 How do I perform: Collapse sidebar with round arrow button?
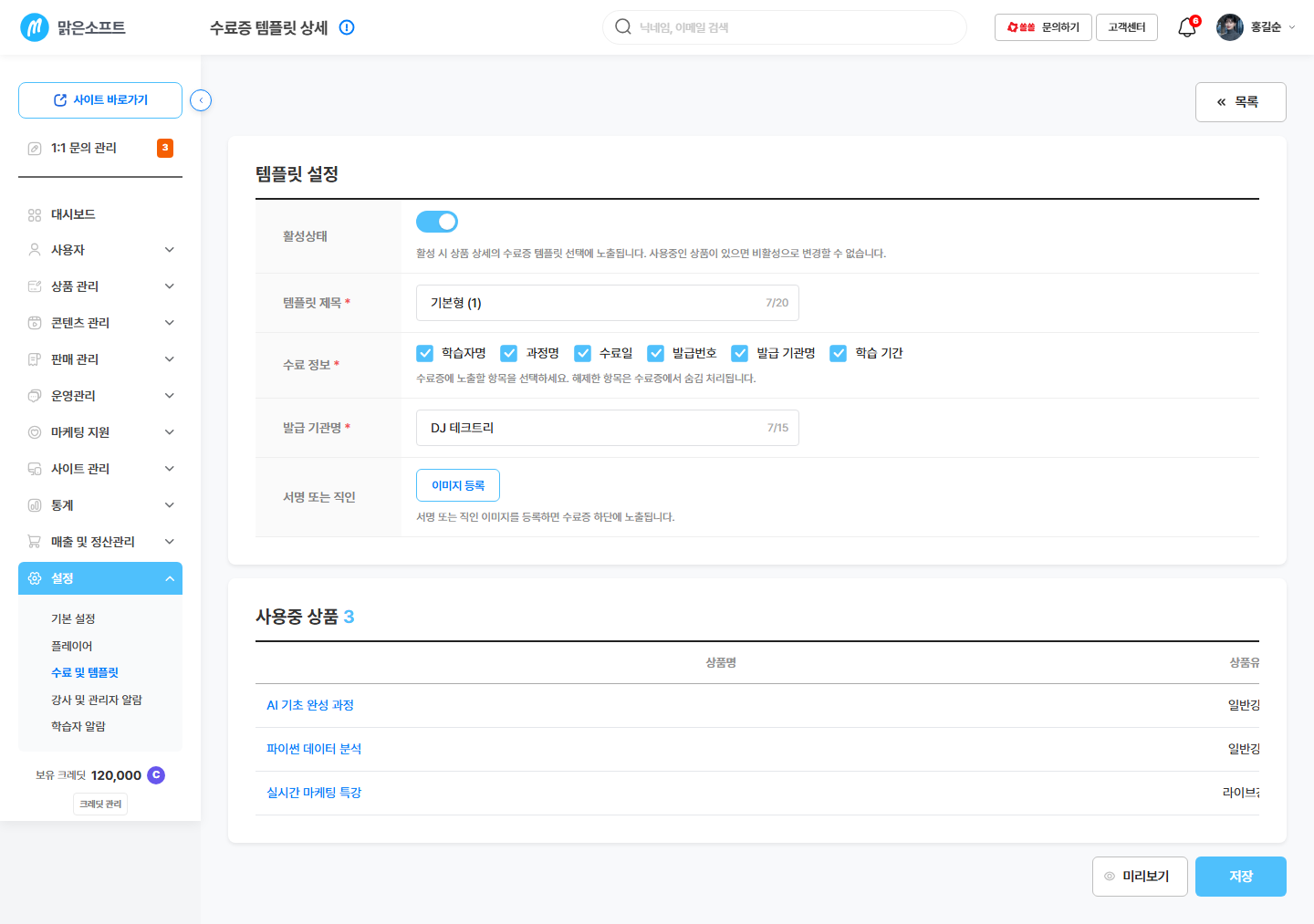(x=201, y=100)
